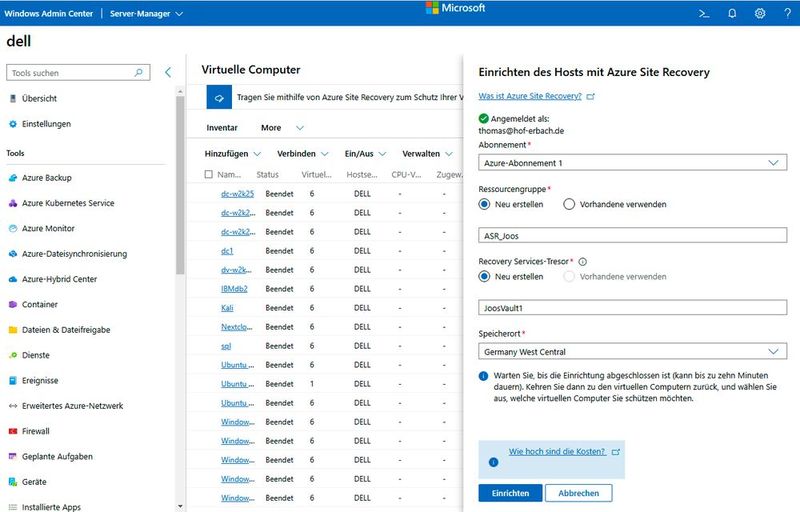Open Dateien & Dateifreigabe tool
Viewport: 800px width, 512px height.
coord(66,330)
